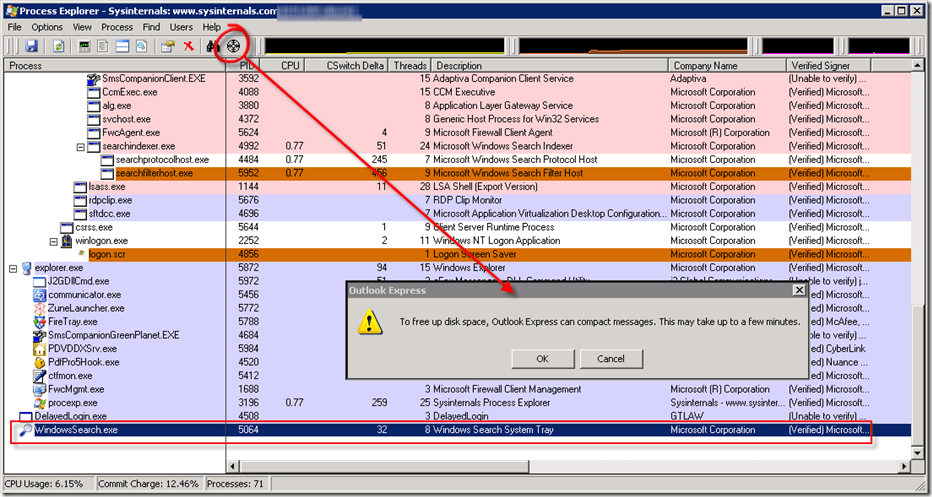Image resolution: width=932 pixels, height=497 pixels.
Task: Open the Options menu
Action: (x=47, y=27)
